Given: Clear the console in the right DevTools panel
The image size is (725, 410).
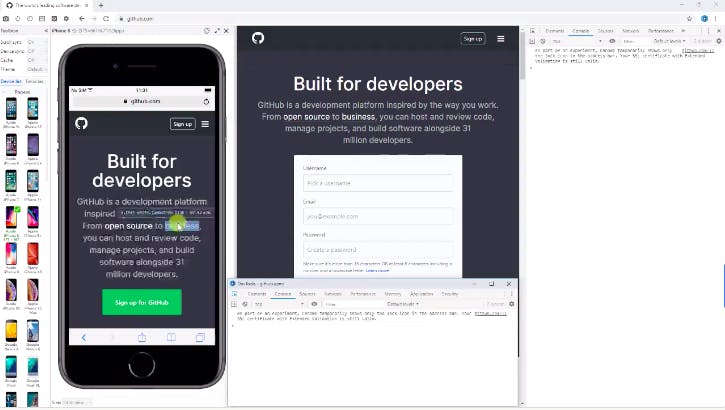Looking at the screenshot, I should (543, 41).
